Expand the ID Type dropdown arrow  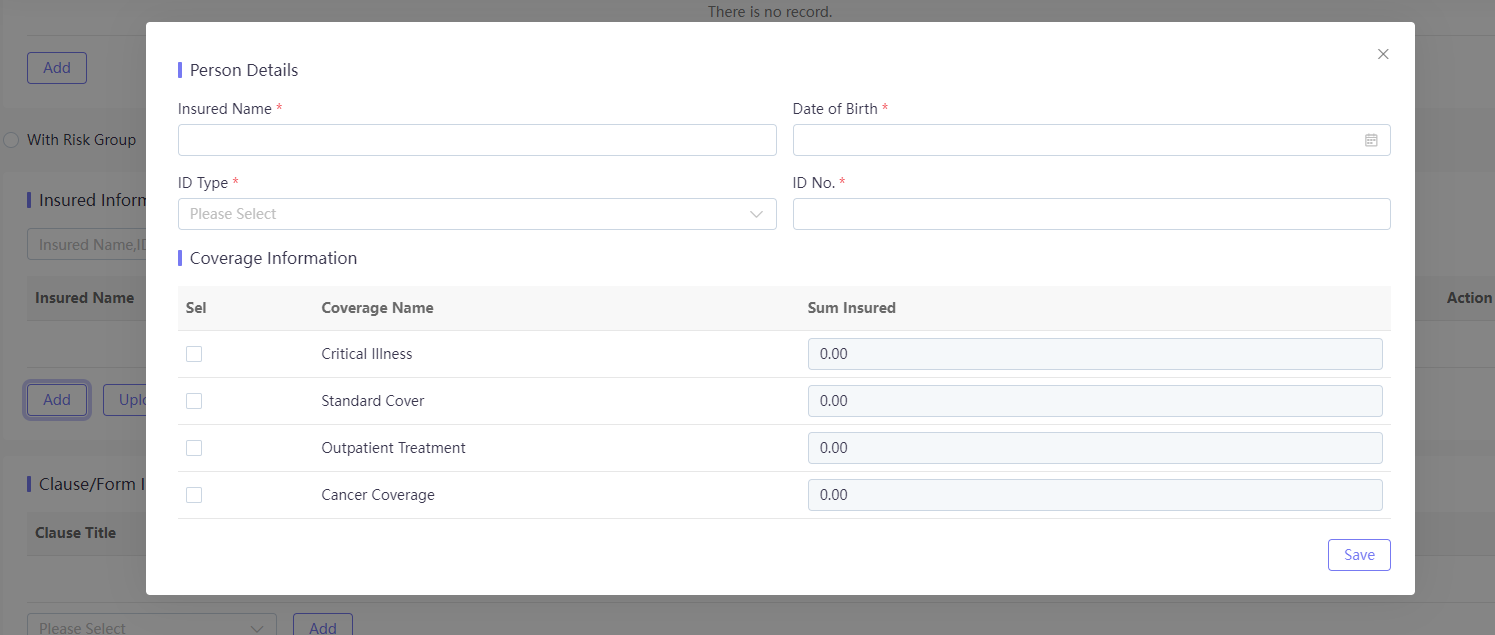click(x=756, y=214)
